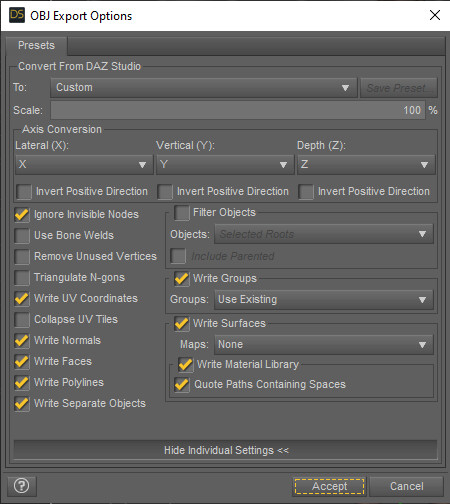Toggle Quote Paths Containing Spaces
The width and height of the screenshot is (450, 504).
(x=182, y=384)
